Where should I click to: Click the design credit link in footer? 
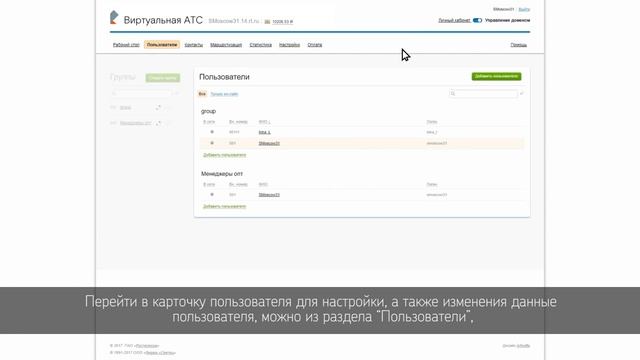(x=523, y=346)
